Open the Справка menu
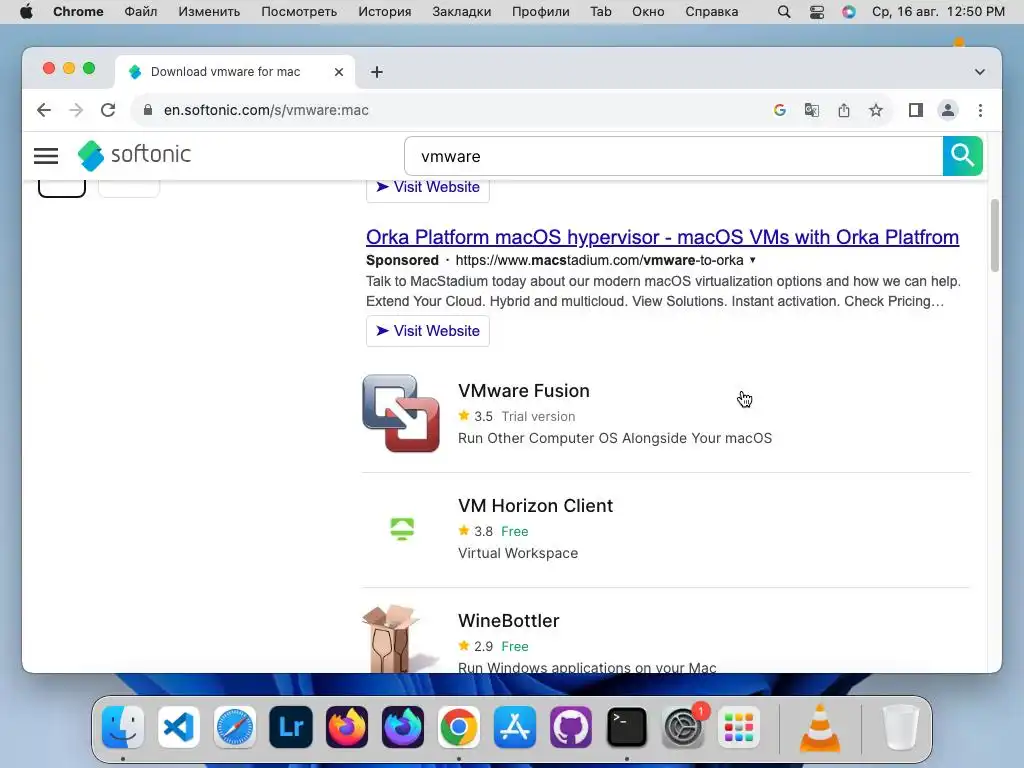Viewport: 1024px width, 768px height. pos(711,12)
